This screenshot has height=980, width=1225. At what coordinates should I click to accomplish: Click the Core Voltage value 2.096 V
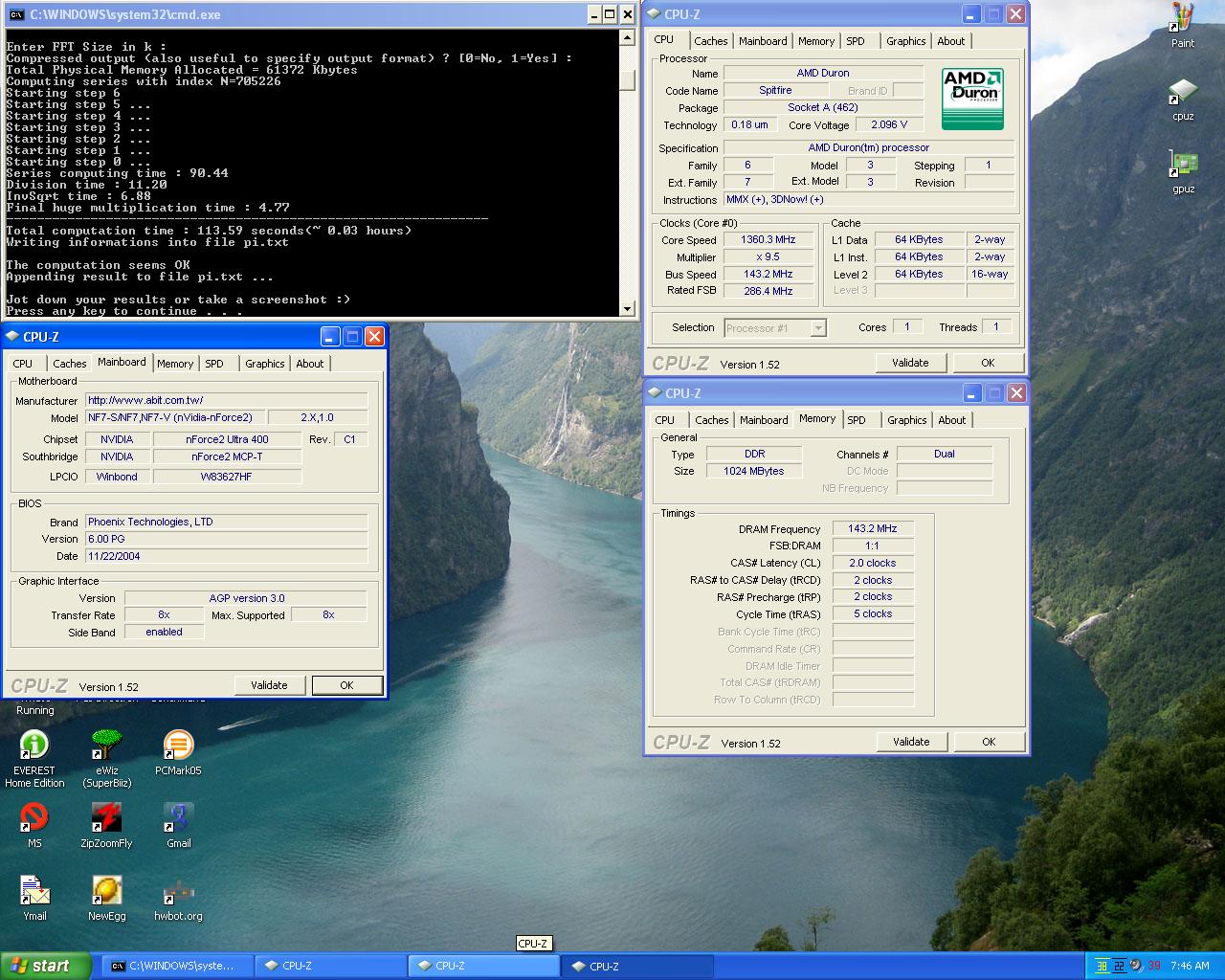[x=889, y=124]
